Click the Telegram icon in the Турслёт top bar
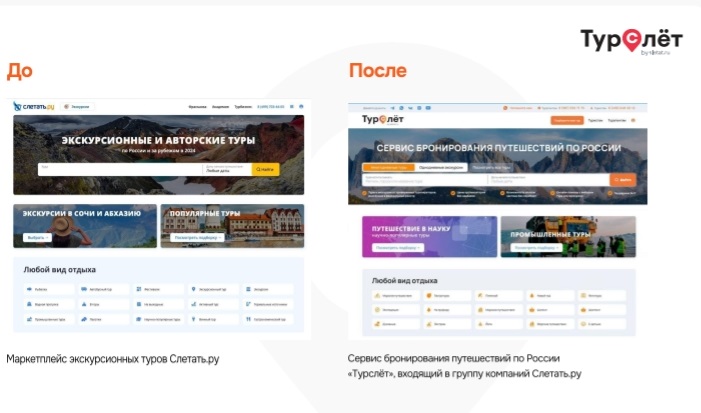This screenshot has height=413, width=701. point(393,108)
